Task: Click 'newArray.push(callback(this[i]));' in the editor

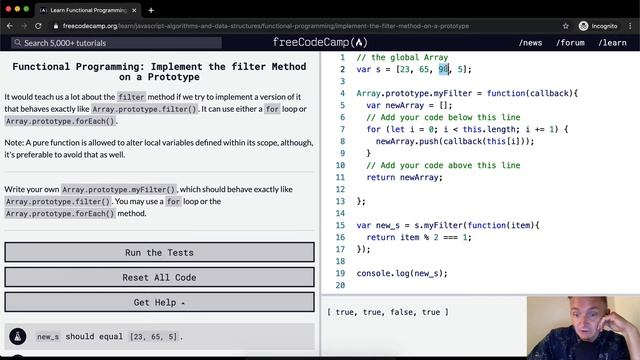Action: [455, 141]
